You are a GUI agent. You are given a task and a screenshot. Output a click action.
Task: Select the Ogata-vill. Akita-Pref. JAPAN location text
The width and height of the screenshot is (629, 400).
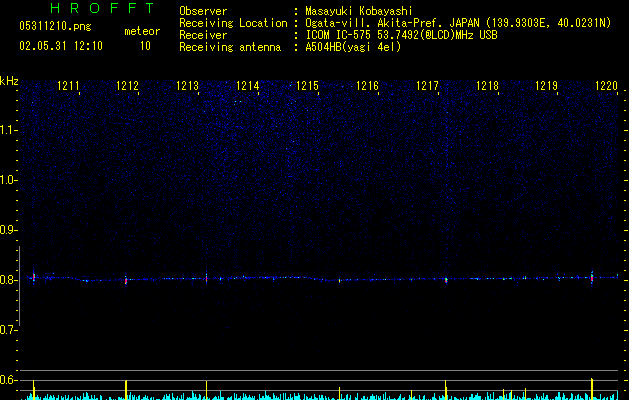point(458,23)
